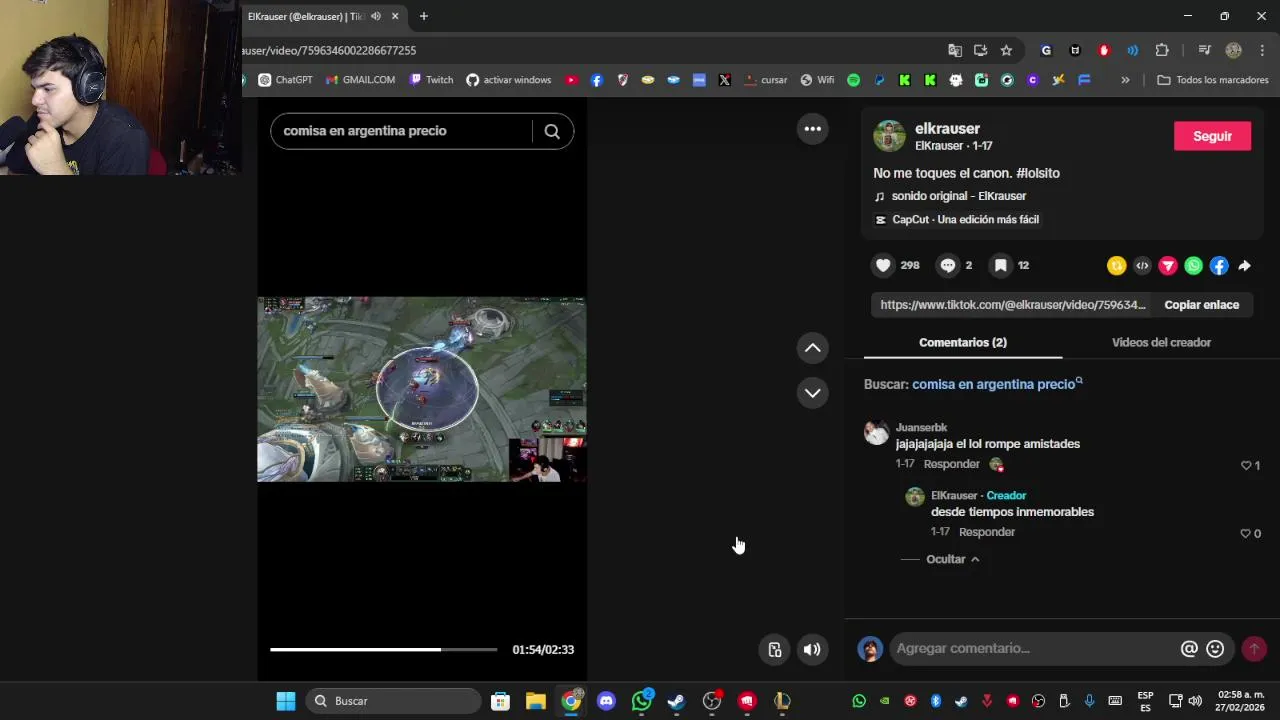Share video to Facebook
The width and height of the screenshot is (1280, 720).
(x=1219, y=265)
